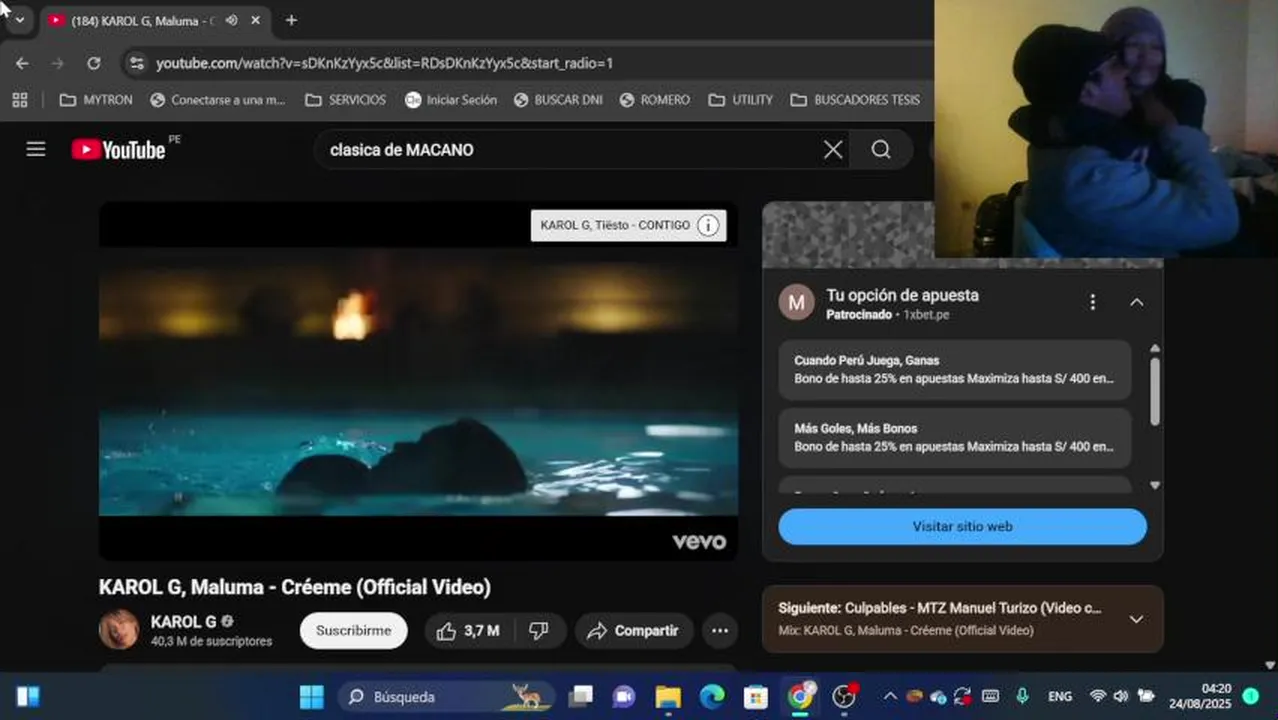Image resolution: width=1278 pixels, height=720 pixels.
Task: Open KAROL G, Tiësto - CONTIGO suggestion card
Action: (628, 225)
